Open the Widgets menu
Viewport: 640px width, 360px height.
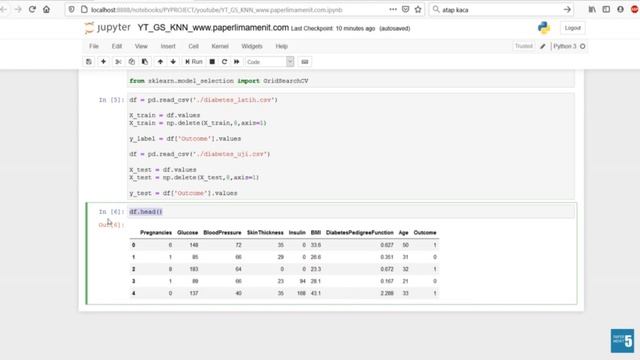point(252,46)
